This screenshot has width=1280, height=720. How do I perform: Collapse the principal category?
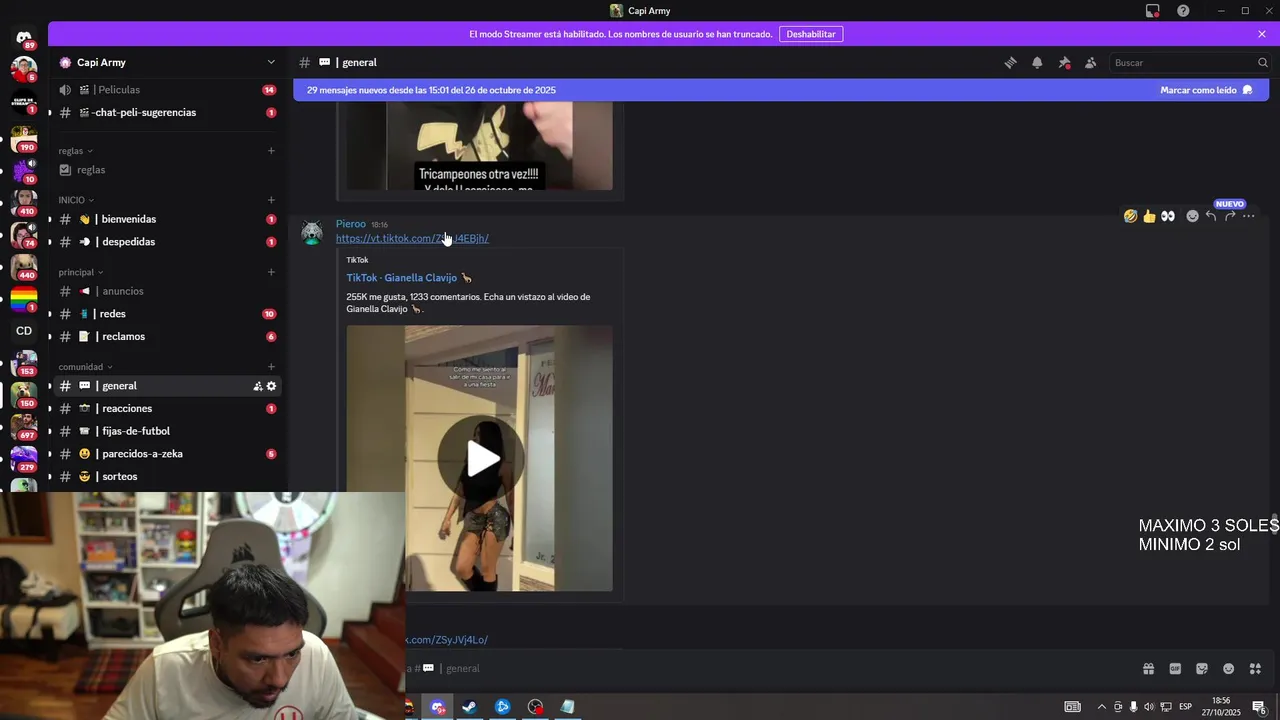pyautogui.click(x=81, y=272)
